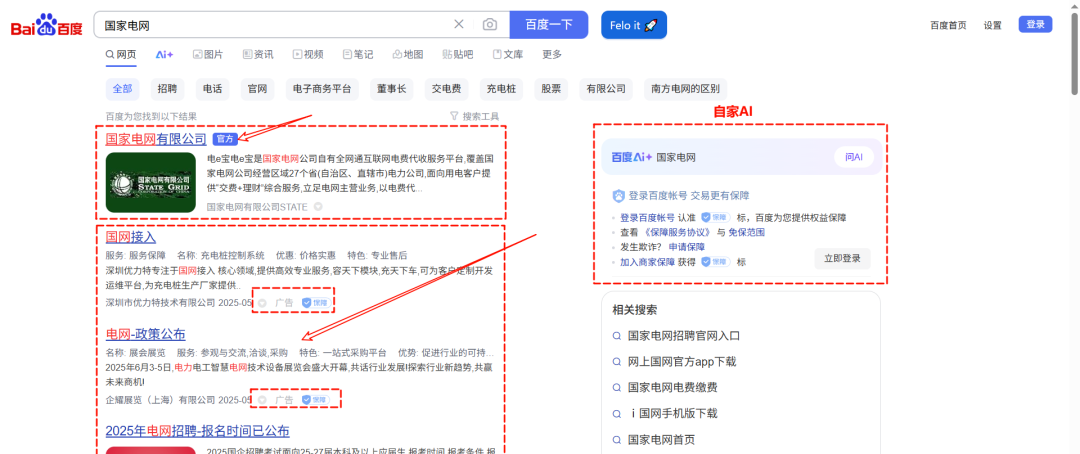This screenshot has height=454, width=1080.
Task: Open 搜索工具 filter
Action: (474, 116)
